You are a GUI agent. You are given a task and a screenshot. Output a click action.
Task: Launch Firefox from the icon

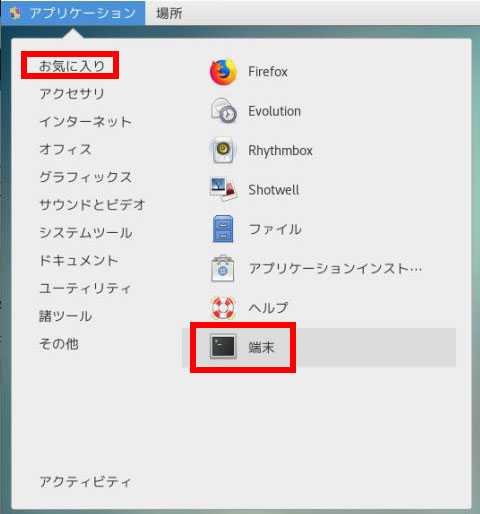tap(223, 72)
